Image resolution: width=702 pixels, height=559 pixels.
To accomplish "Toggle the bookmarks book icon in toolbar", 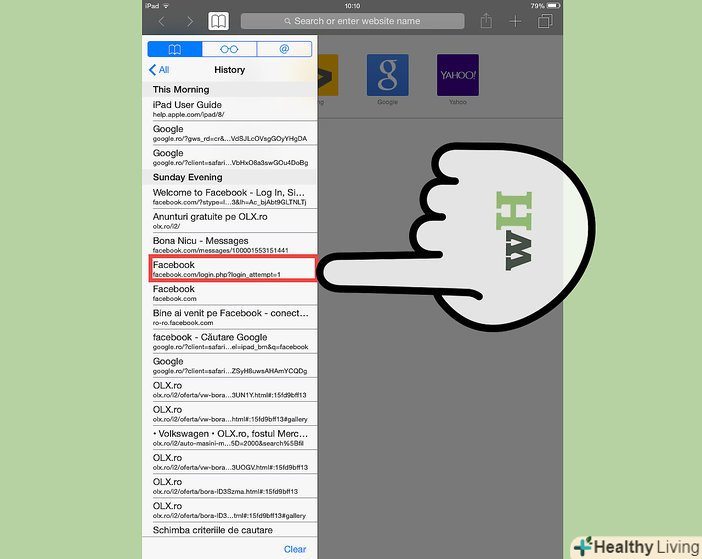I will (x=218, y=21).
